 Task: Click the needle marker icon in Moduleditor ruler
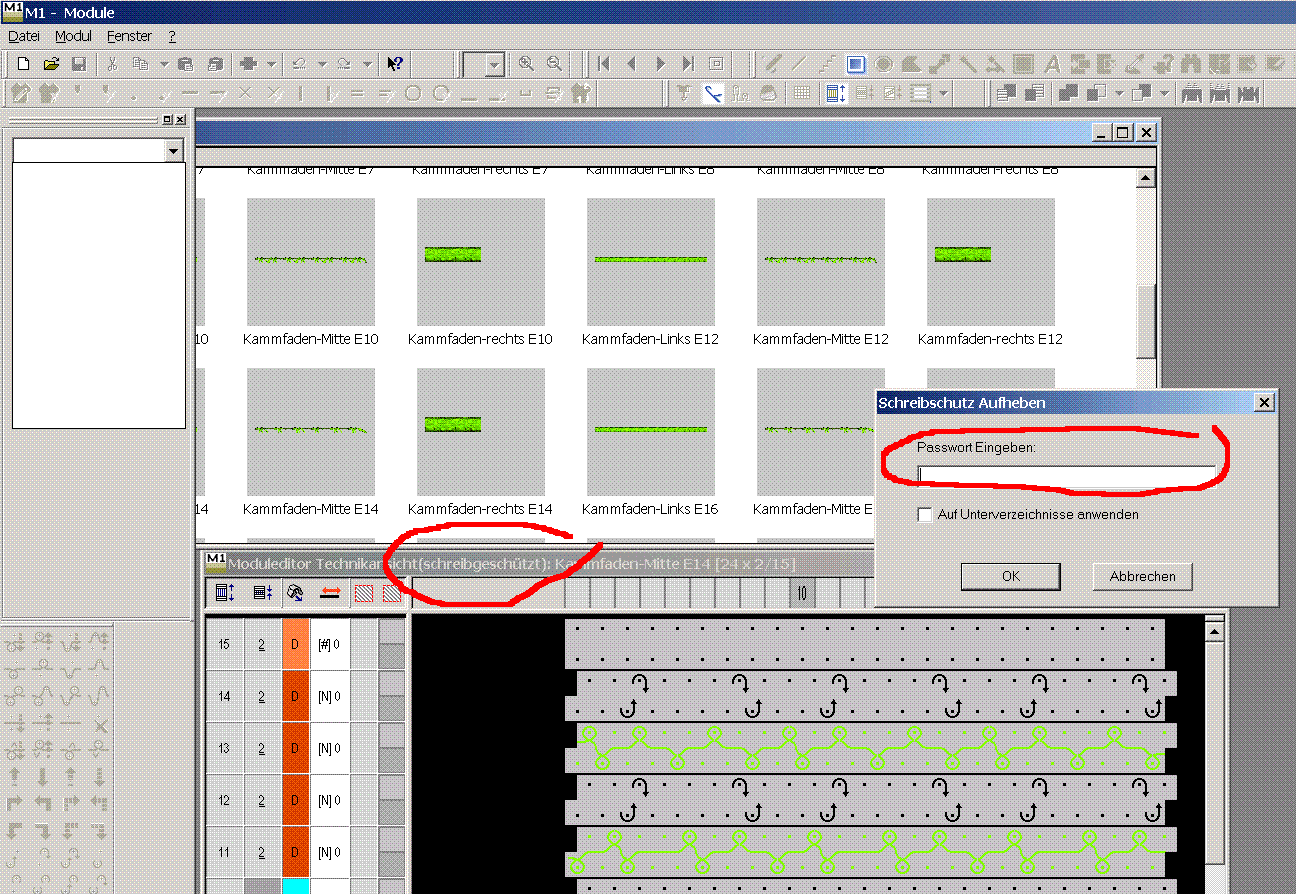[x=802, y=594]
